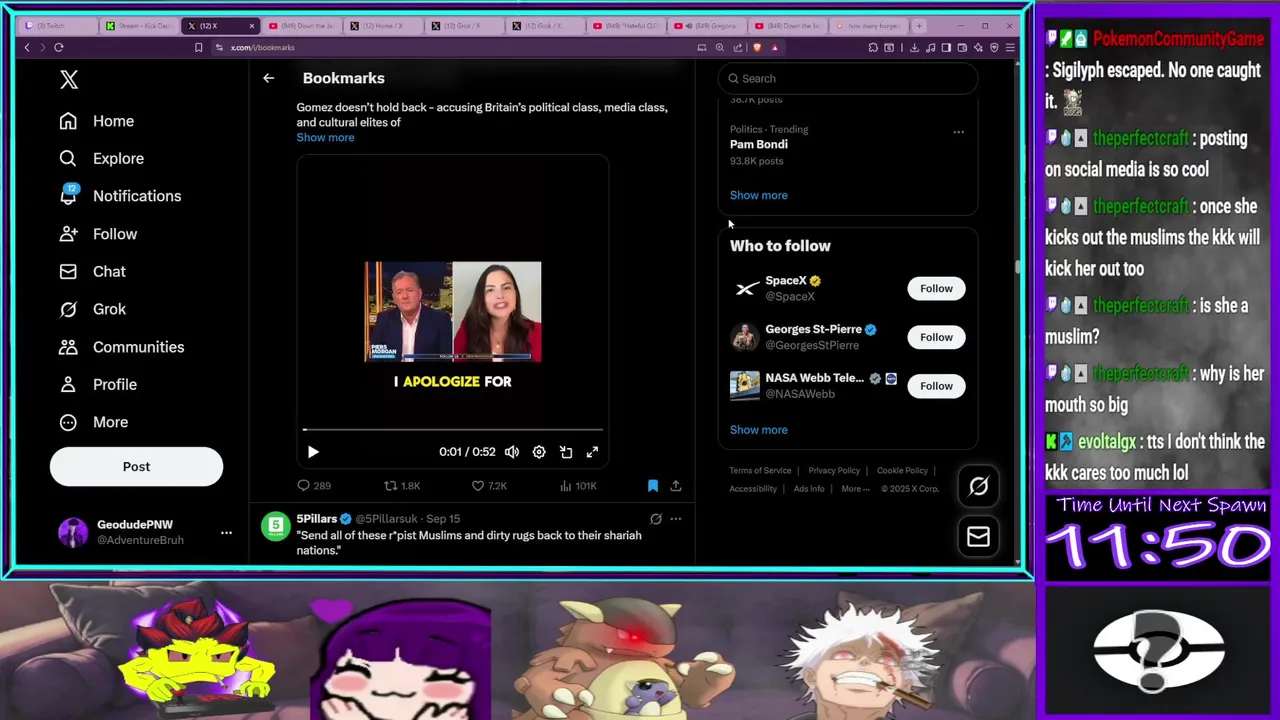Open the floating messages envelope button
This screenshot has height=720, width=1280.
pyautogui.click(x=978, y=537)
